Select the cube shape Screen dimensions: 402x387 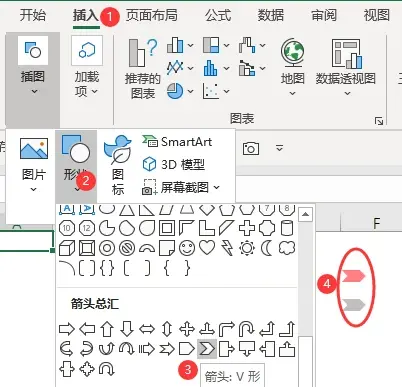(x=67, y=248)
